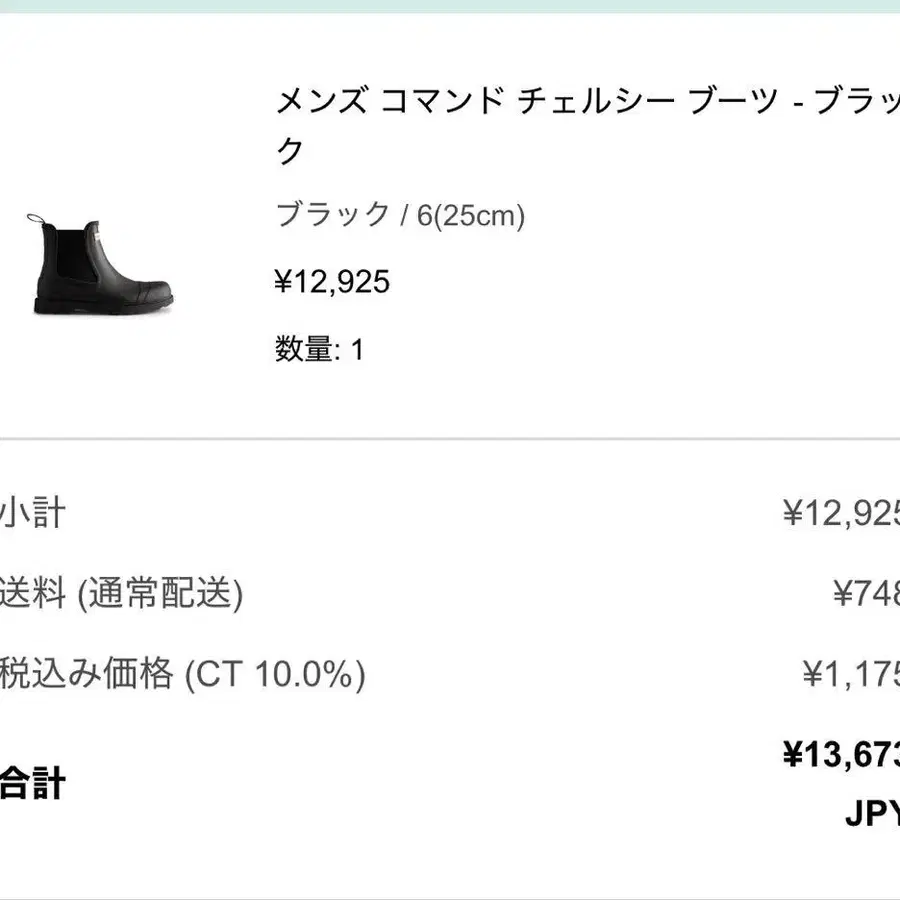Viewport: 900px width, 900px height.
Task: Click the ¥12,925 price under the product variant
Action: 332,282
